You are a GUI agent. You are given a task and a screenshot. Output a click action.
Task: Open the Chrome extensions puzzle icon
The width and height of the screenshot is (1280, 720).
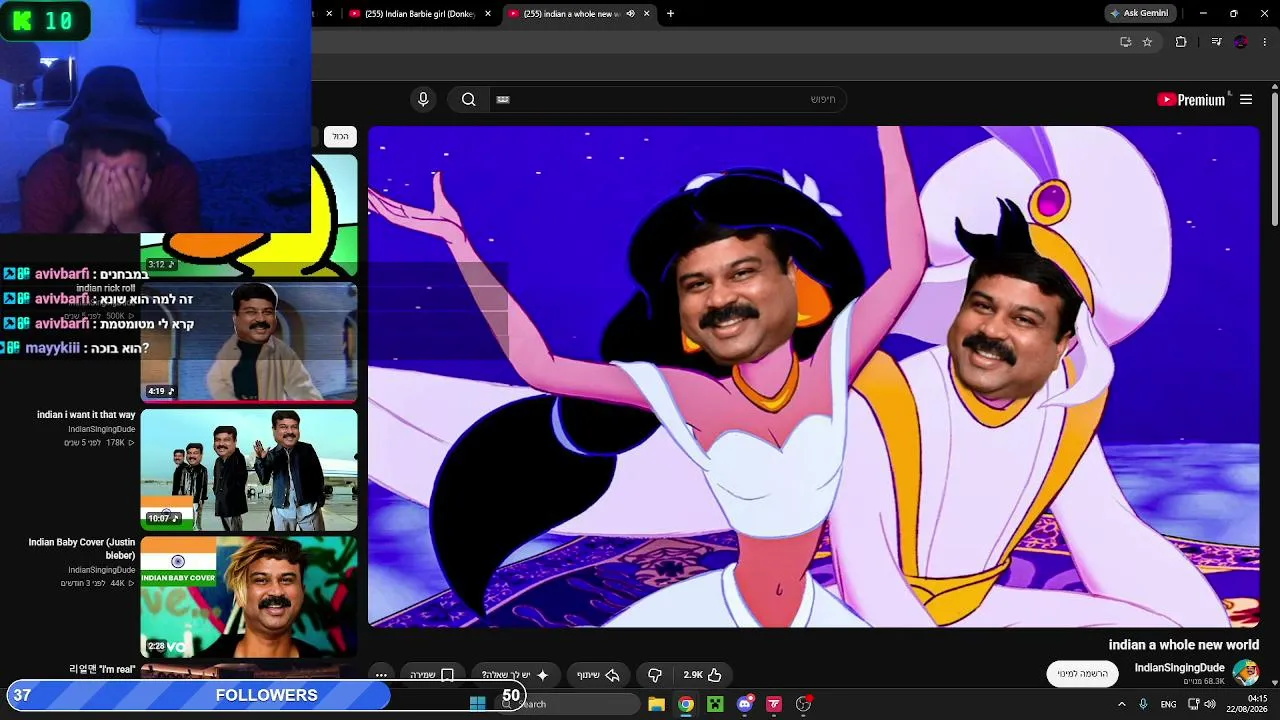(1181, 42)
